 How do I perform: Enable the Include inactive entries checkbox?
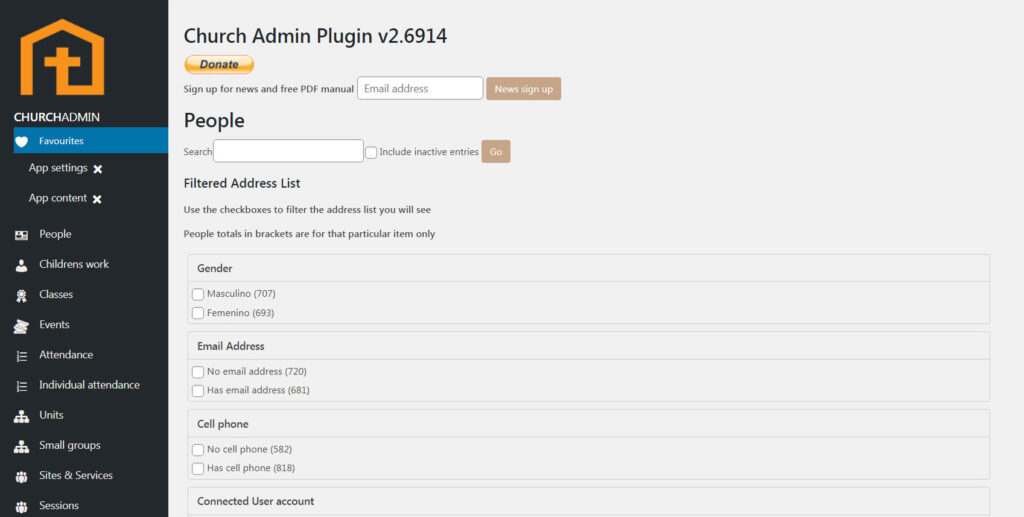pyautogui.click(x=371, y=152)
